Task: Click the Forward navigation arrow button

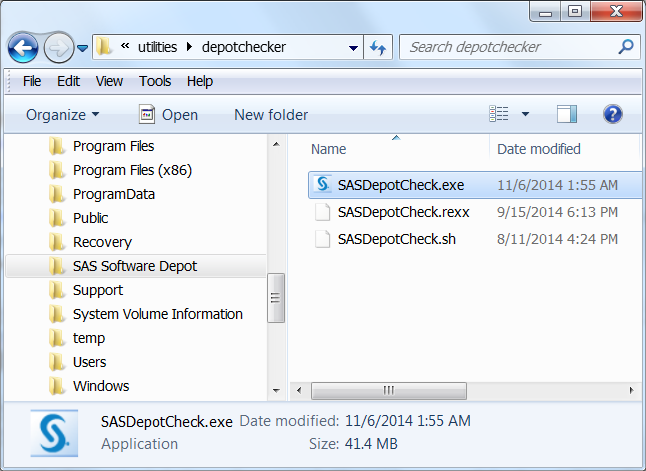Action: point(58,47)
